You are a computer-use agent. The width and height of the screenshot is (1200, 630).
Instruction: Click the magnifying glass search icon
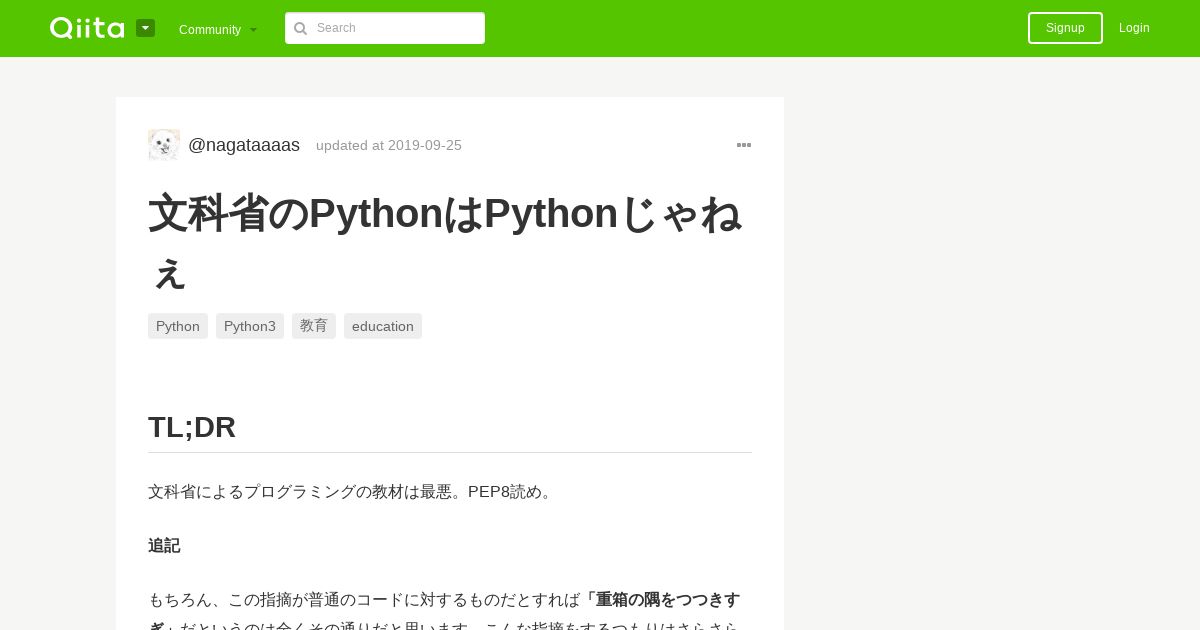tap(301, 29)
